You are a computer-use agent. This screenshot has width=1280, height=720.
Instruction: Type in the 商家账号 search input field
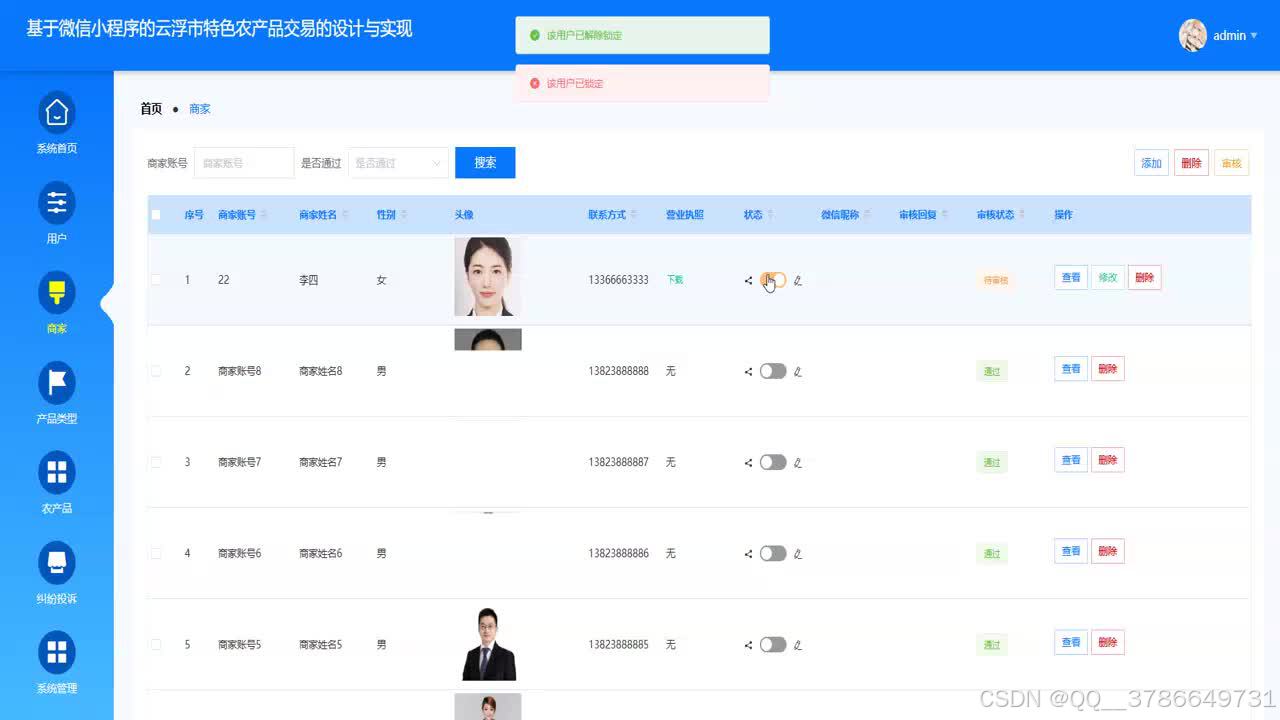(244, 163)
